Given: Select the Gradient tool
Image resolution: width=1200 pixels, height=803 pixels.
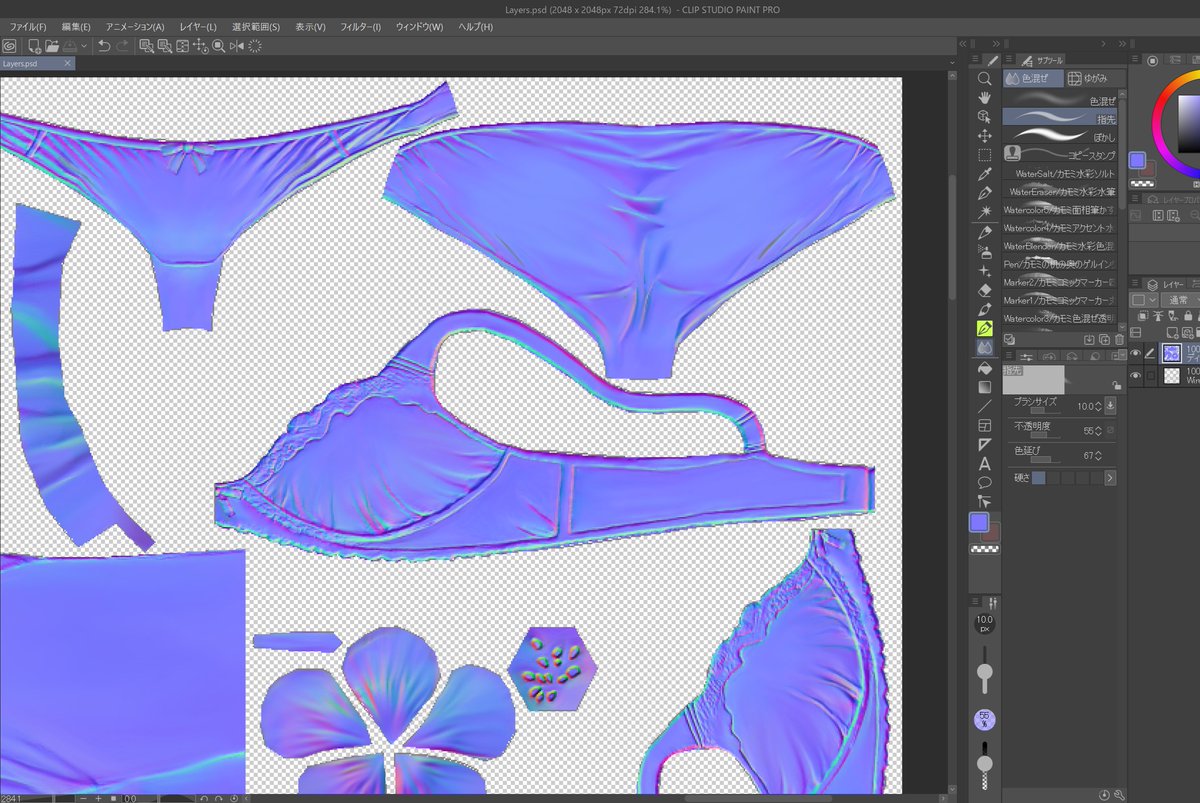Looking at the screenshot, I should pyautogui.click(x=984, y=387).
